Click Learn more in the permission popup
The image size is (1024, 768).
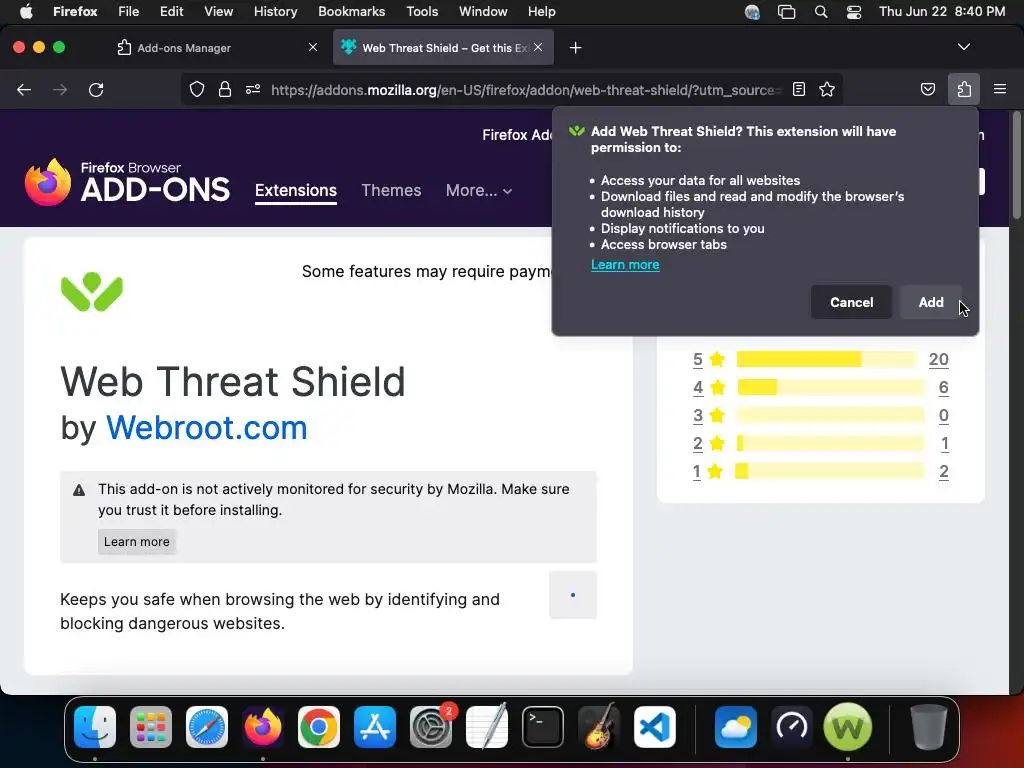(625, 264)
